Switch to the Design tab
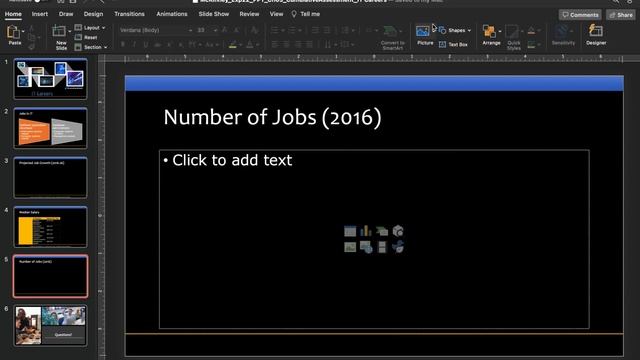 point(93,14)
